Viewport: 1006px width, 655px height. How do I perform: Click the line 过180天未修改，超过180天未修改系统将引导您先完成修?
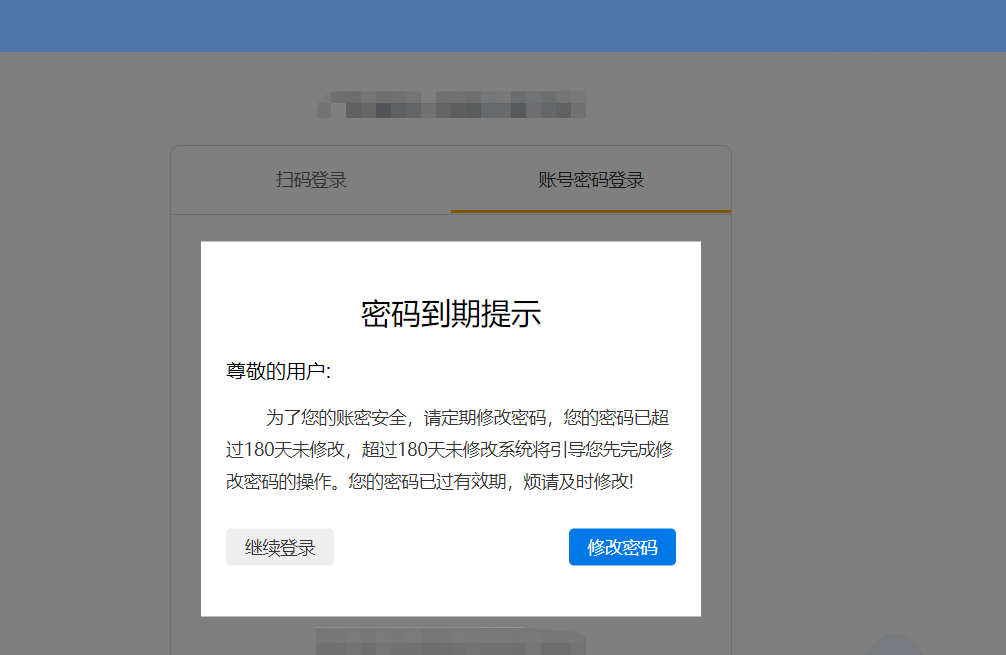pos(449,450)
